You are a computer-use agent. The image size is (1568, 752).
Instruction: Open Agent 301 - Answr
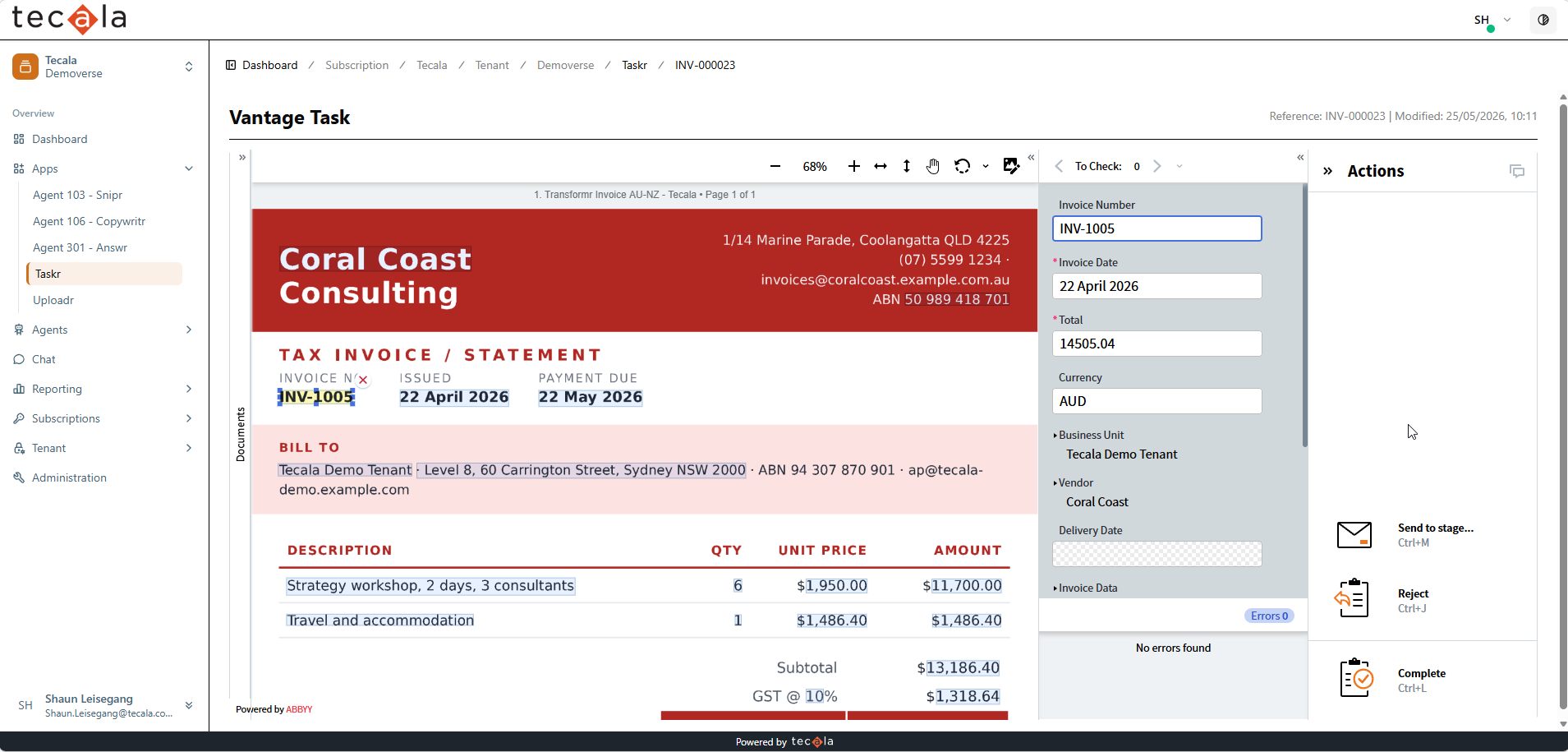click(80, 247)
